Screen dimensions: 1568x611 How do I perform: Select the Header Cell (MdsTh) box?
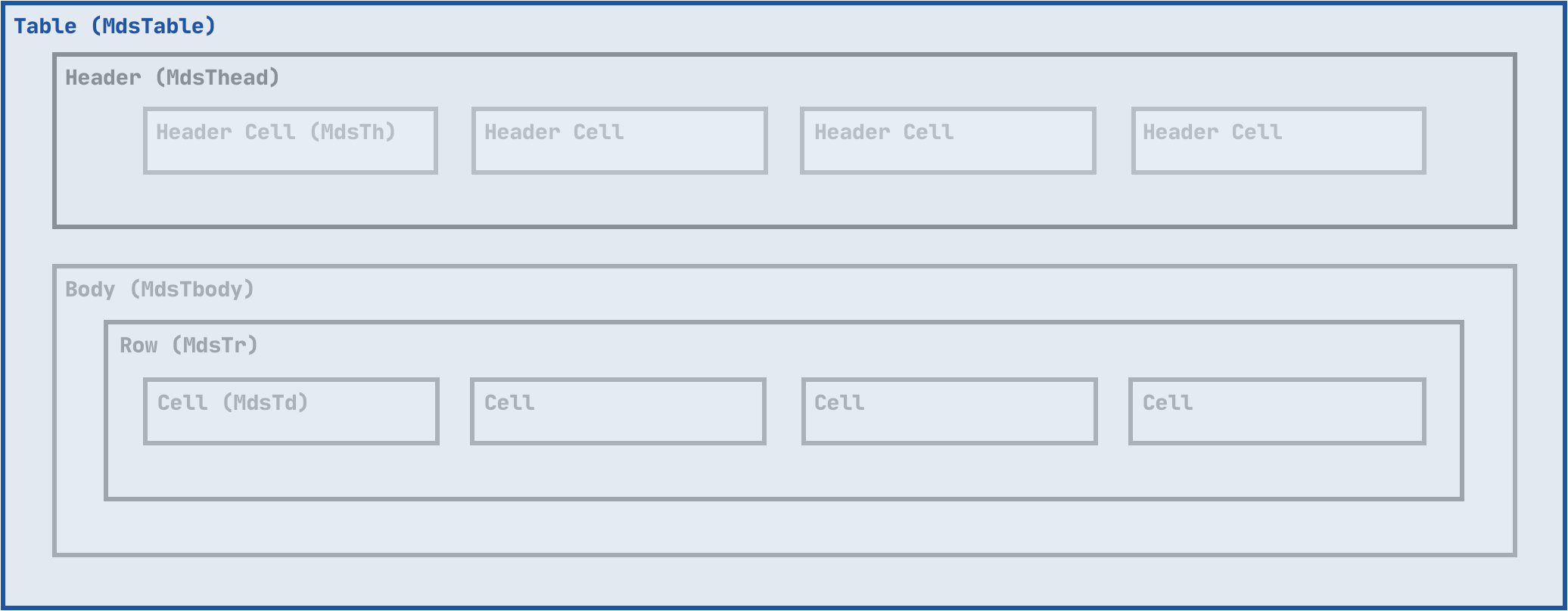pyautogui.click(x=291, y=141)
